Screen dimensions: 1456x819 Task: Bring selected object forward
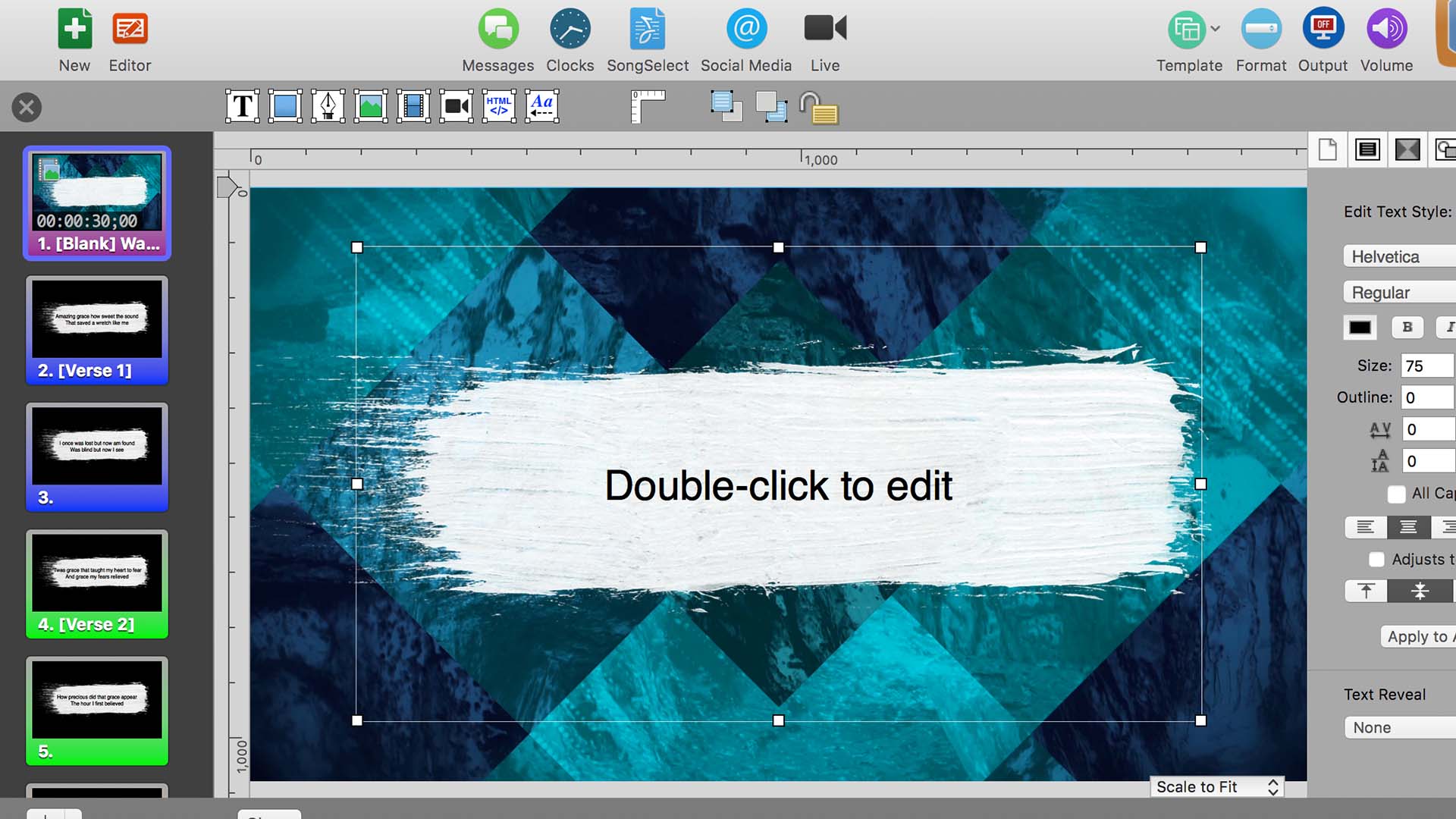(726, 106)
